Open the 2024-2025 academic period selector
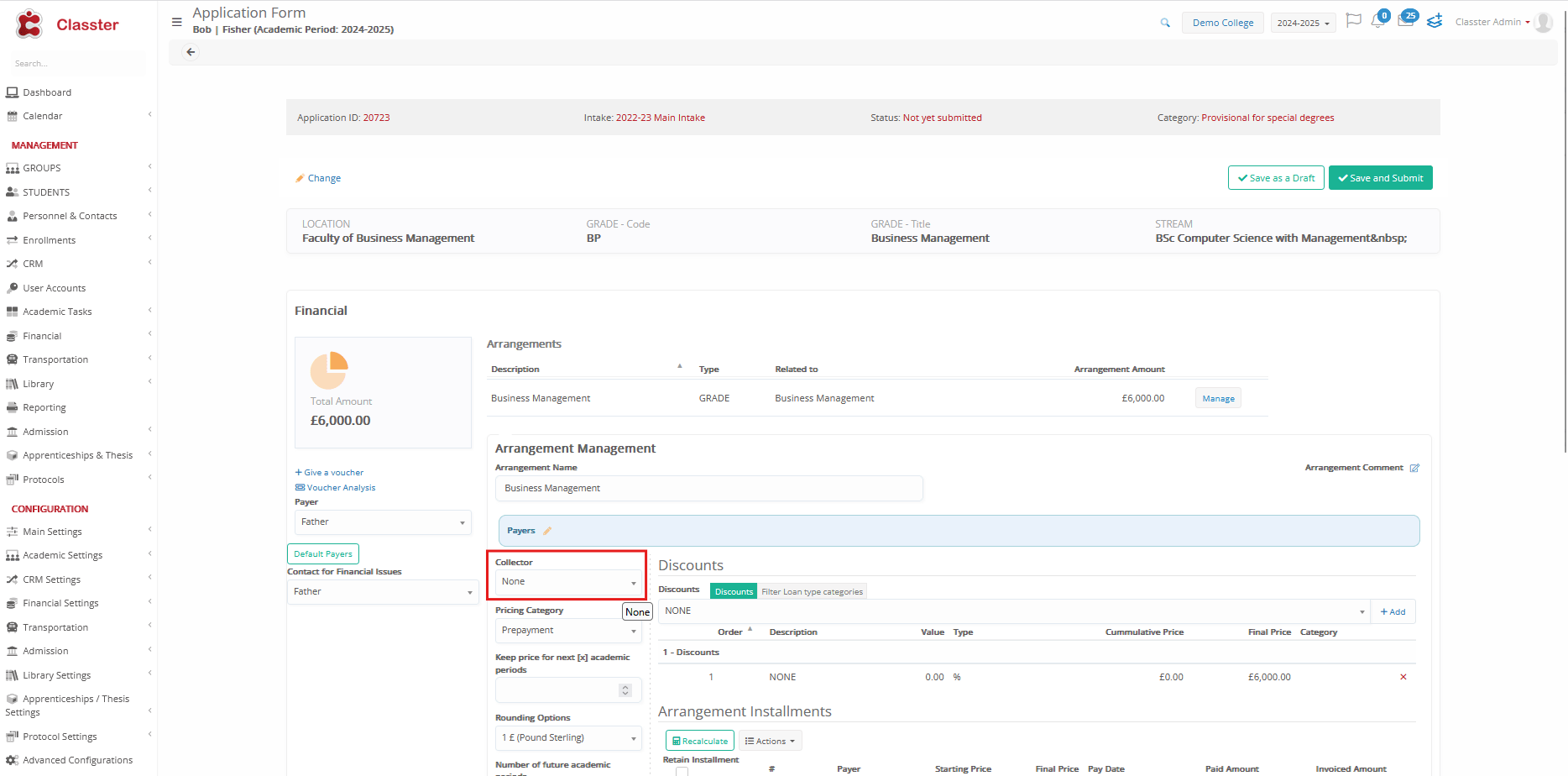The height and width of the screenshot is (776, 1568). point(1303,23)
